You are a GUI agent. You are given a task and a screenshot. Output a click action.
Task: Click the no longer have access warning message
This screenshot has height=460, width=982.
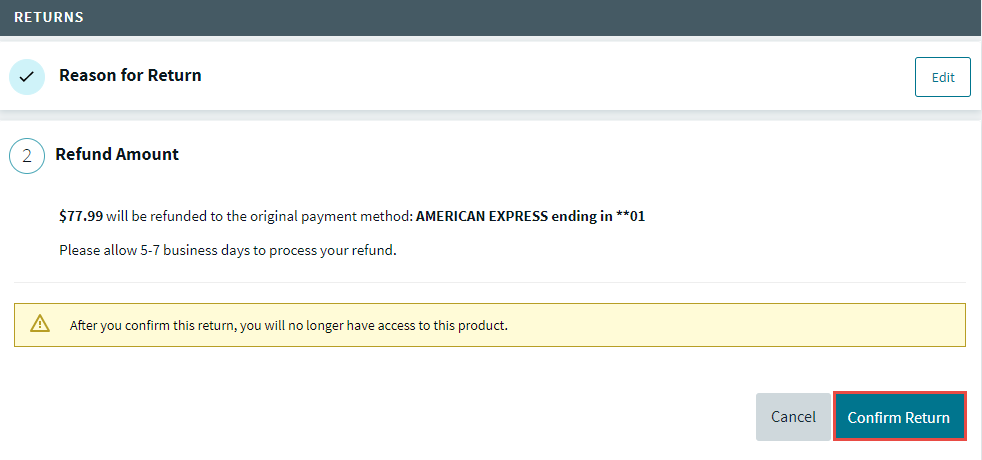pyautogui.click(x=400, y=325)
